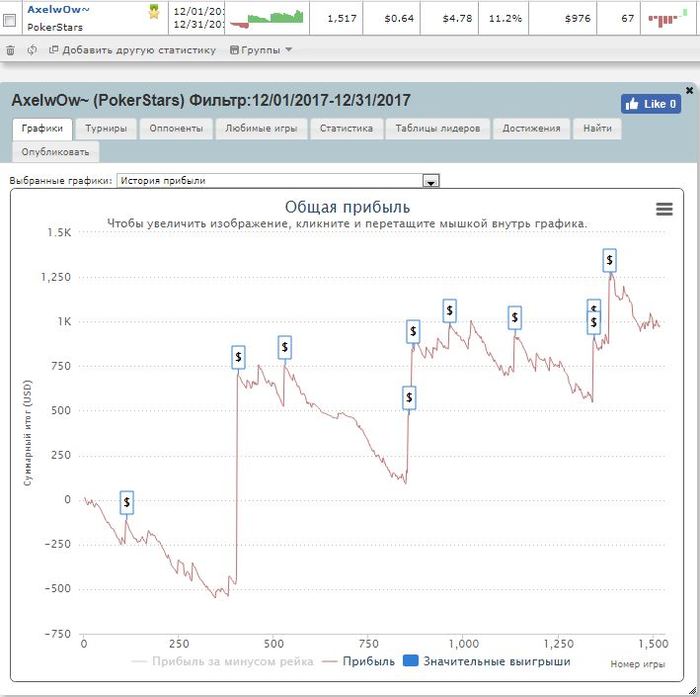Click the dollar marker near game 110
Image resolution: width=700 pixels, height=697 pixels.
(x=127, y=502)
